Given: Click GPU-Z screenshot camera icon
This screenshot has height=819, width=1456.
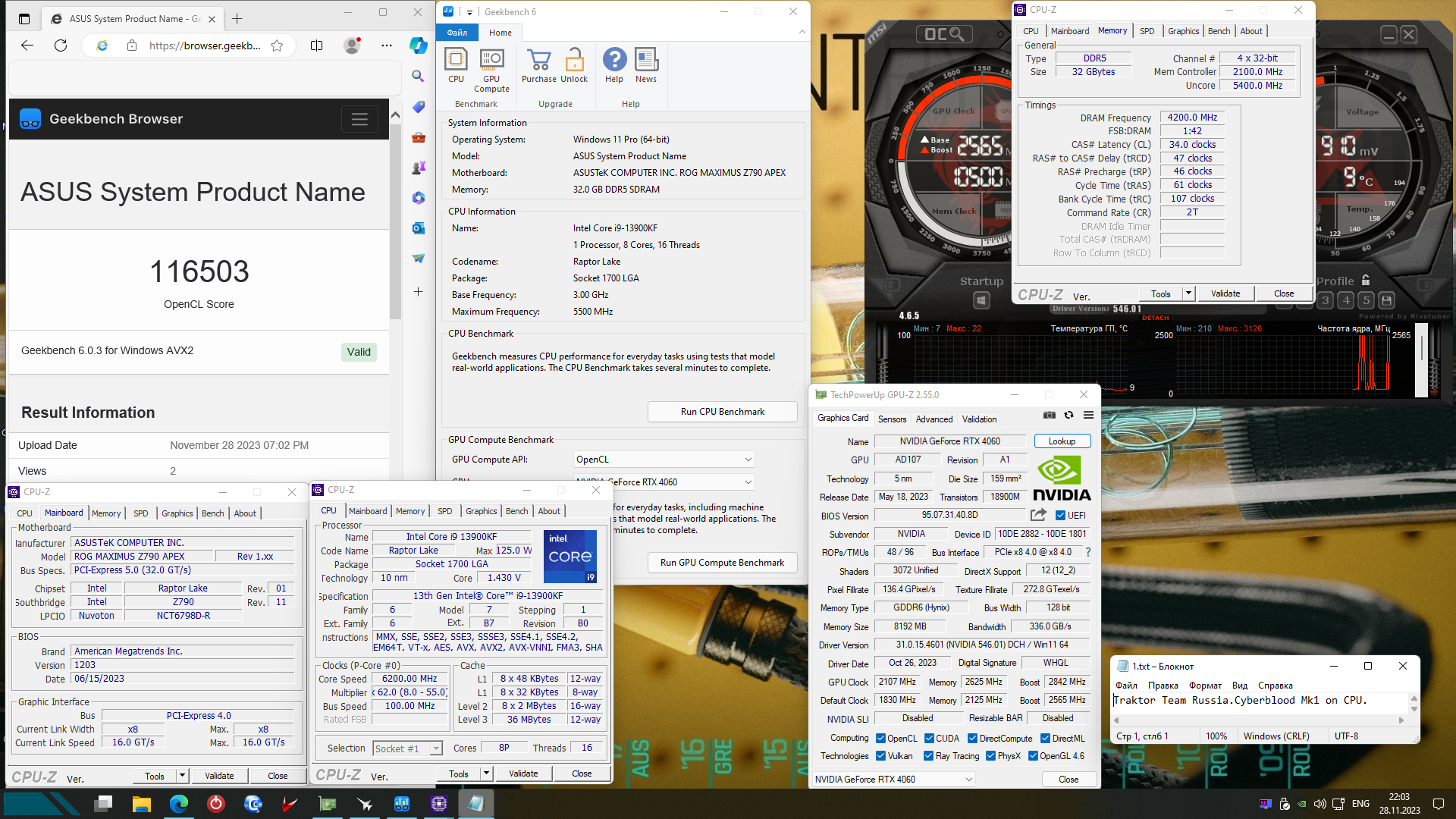Looking at the screenshot, I should point(1050,415).
